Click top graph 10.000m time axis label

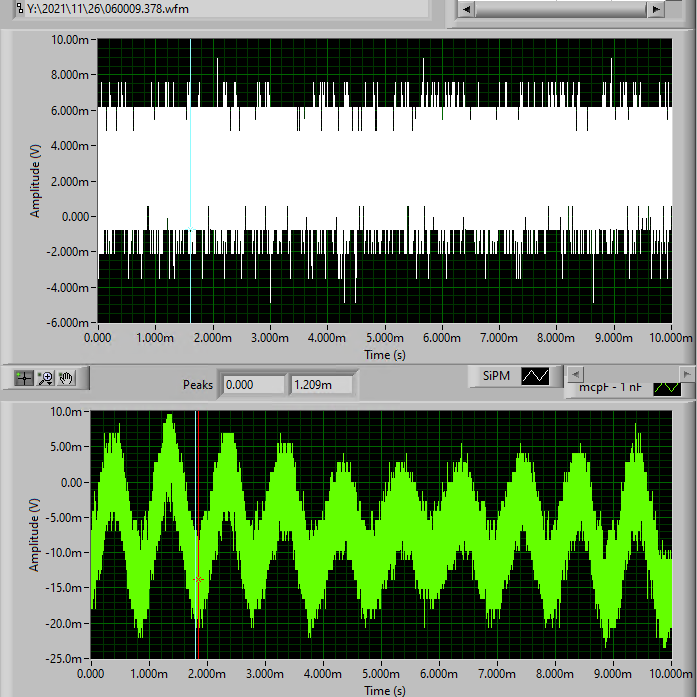[x=671, y=338]
